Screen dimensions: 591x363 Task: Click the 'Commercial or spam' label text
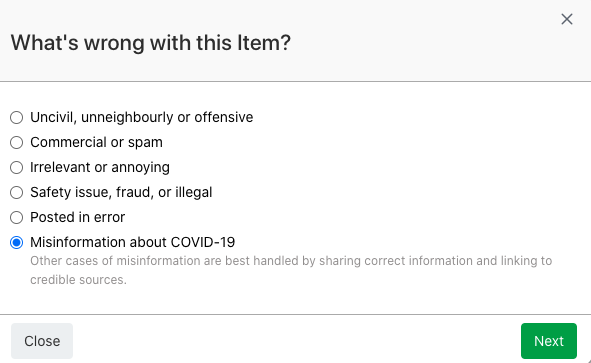[96, 142]
